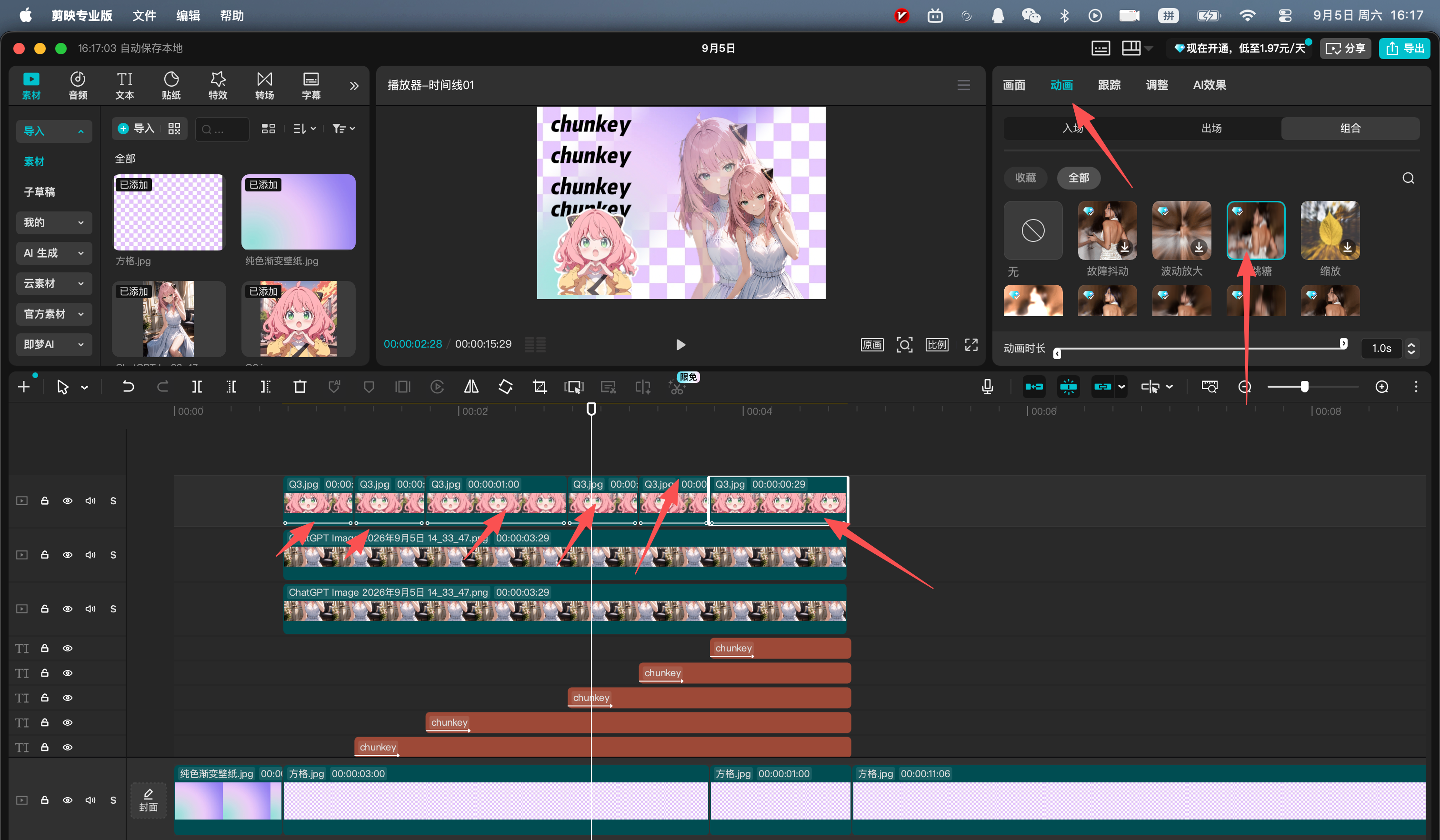Switch to the AI效果 tab
Screen dimensions: 1440x840
(x=1210, y=85)
